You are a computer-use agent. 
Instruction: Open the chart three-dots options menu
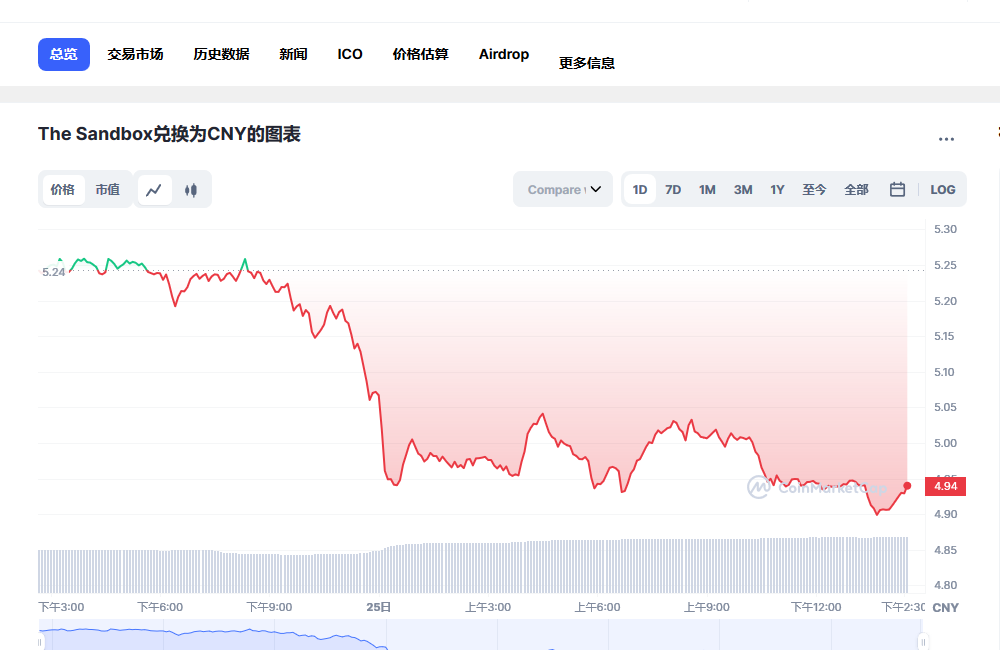pos(946,139)
